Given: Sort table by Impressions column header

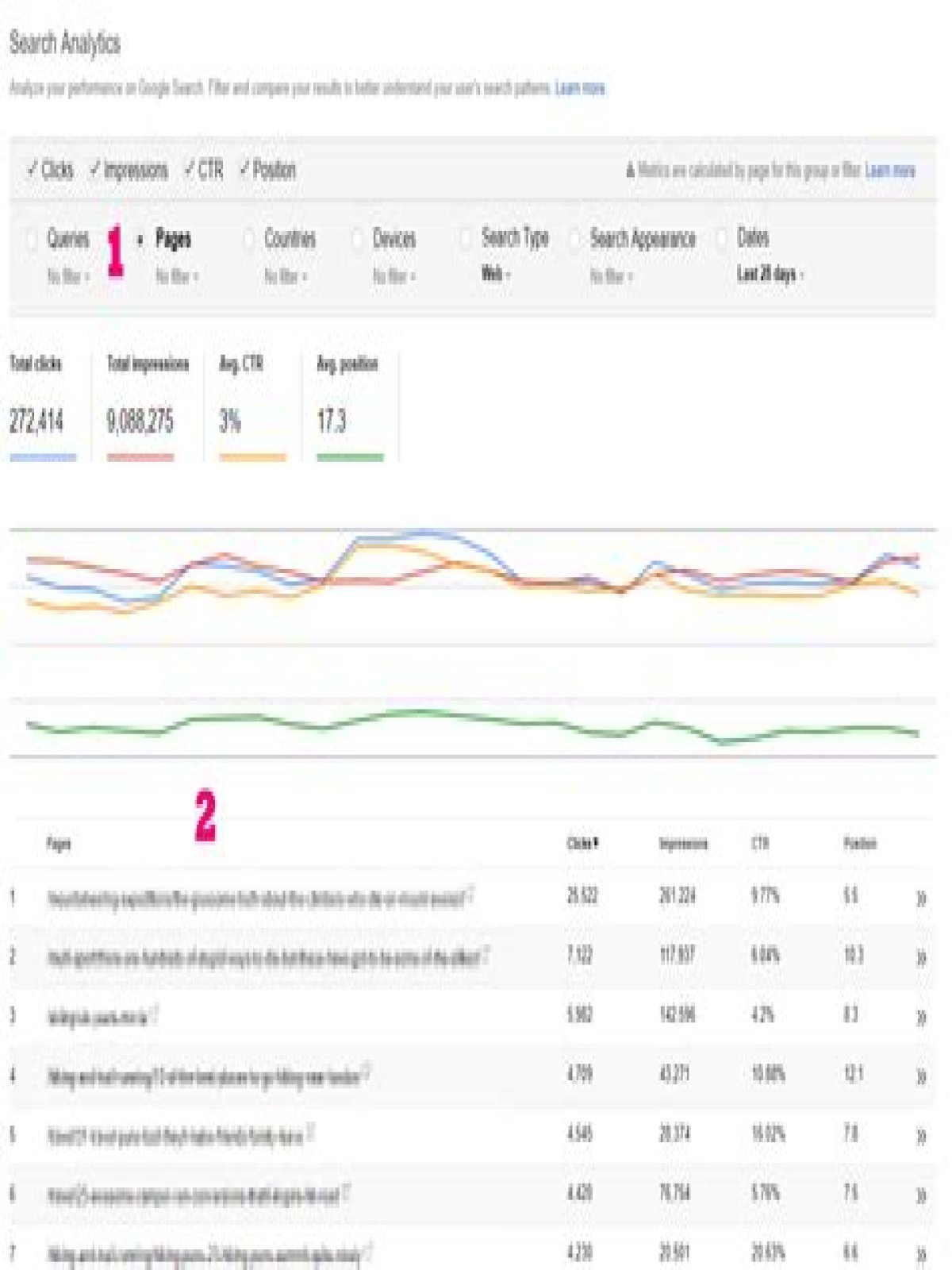Looking at the screenshot, I should [x=683, y=844].
